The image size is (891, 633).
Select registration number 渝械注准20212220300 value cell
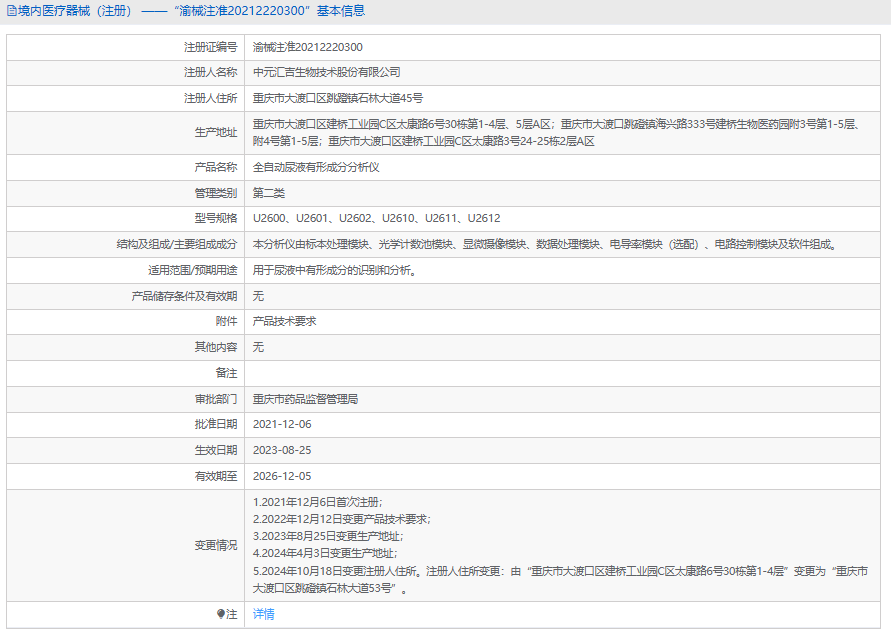(307, 47)
